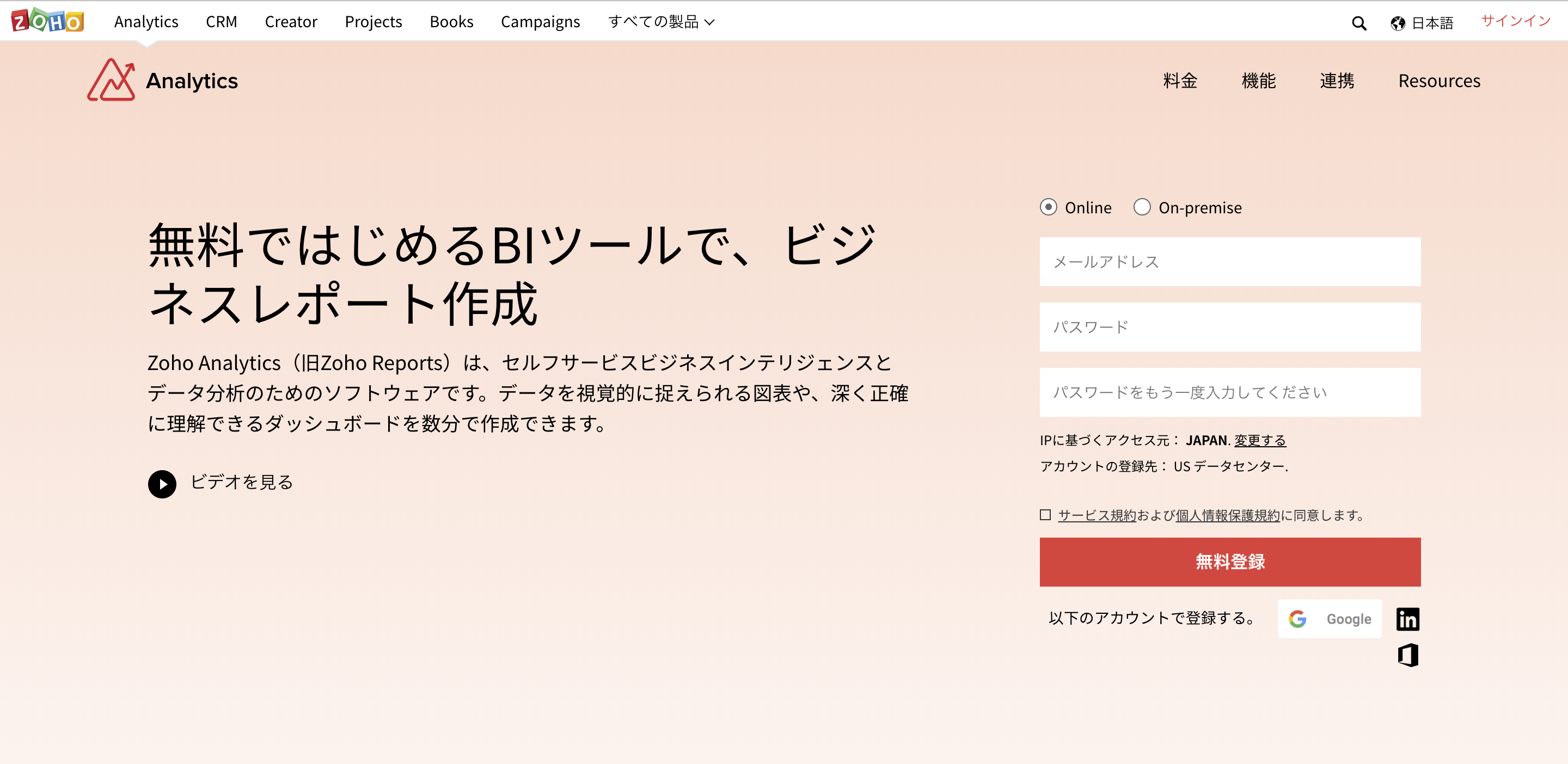Click the 無料ではじめるBIツール headline text
This screenshot has width=1568, height=764.
coord(512,274)
